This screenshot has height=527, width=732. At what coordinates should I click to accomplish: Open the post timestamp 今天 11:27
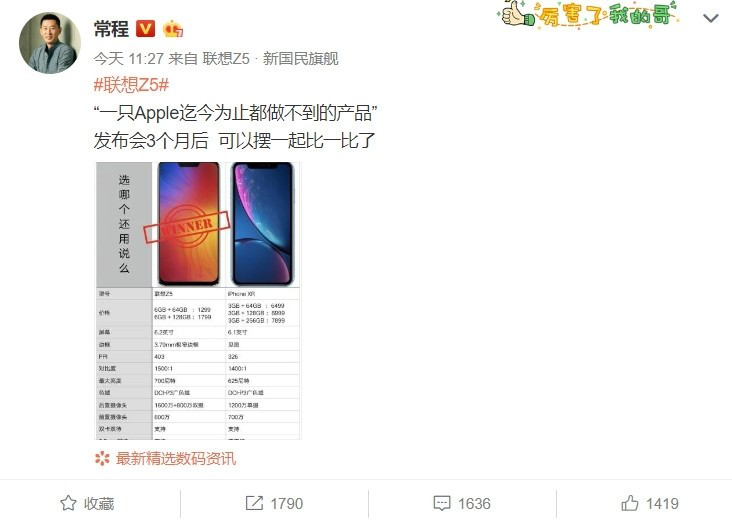[x=128, y=59]
